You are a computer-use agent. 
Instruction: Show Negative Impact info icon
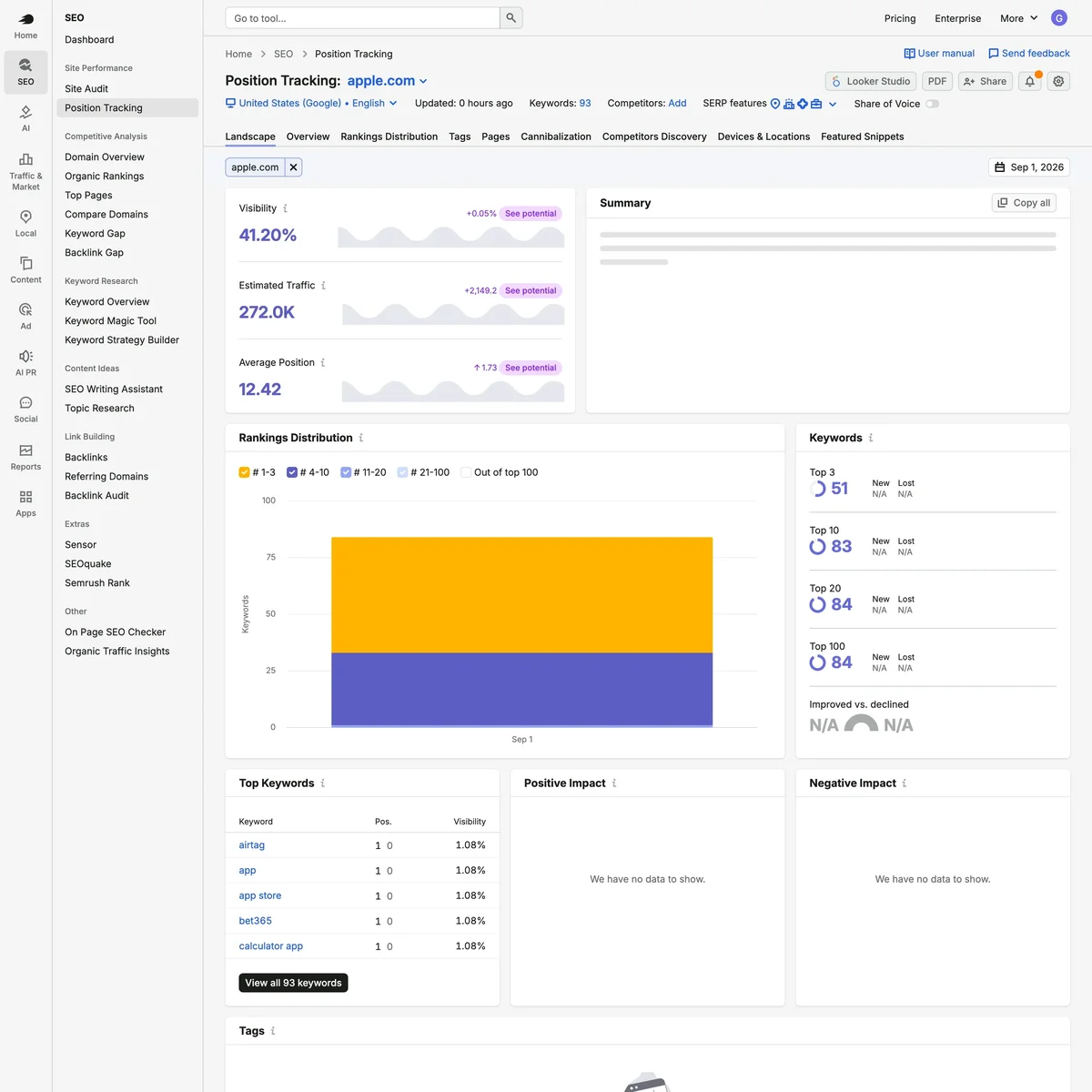coord(904,784)
